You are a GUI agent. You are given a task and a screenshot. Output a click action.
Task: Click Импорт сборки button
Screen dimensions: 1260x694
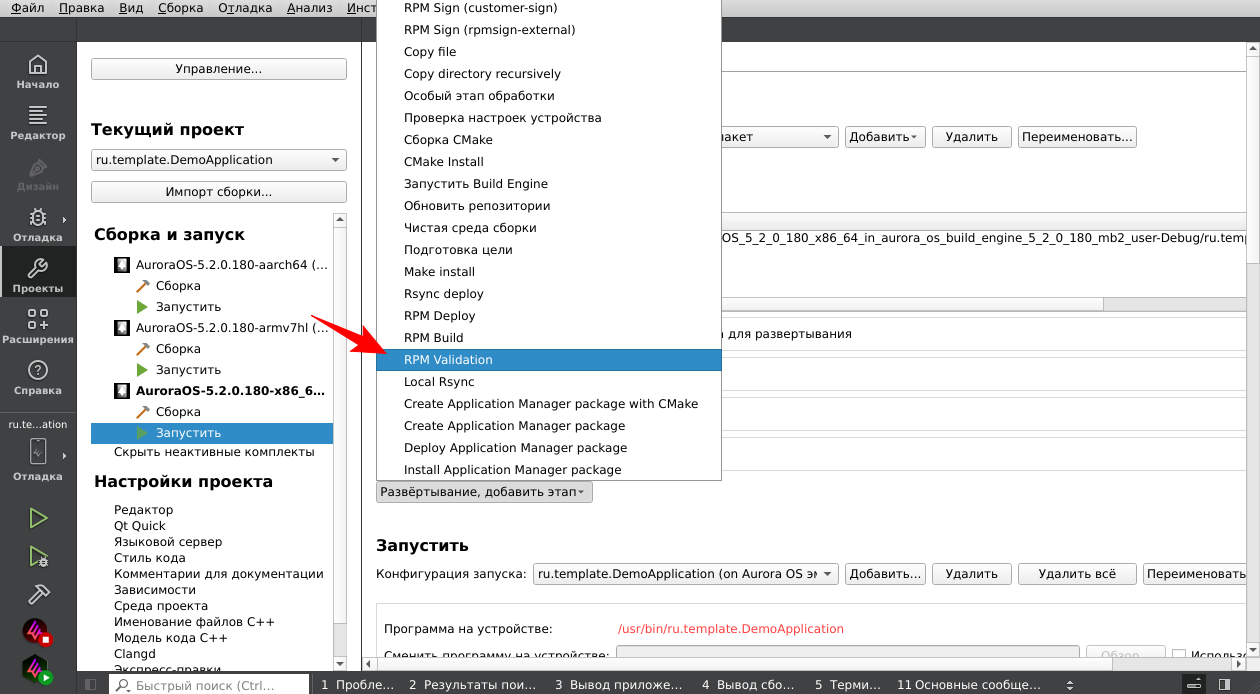click(218, 192)
